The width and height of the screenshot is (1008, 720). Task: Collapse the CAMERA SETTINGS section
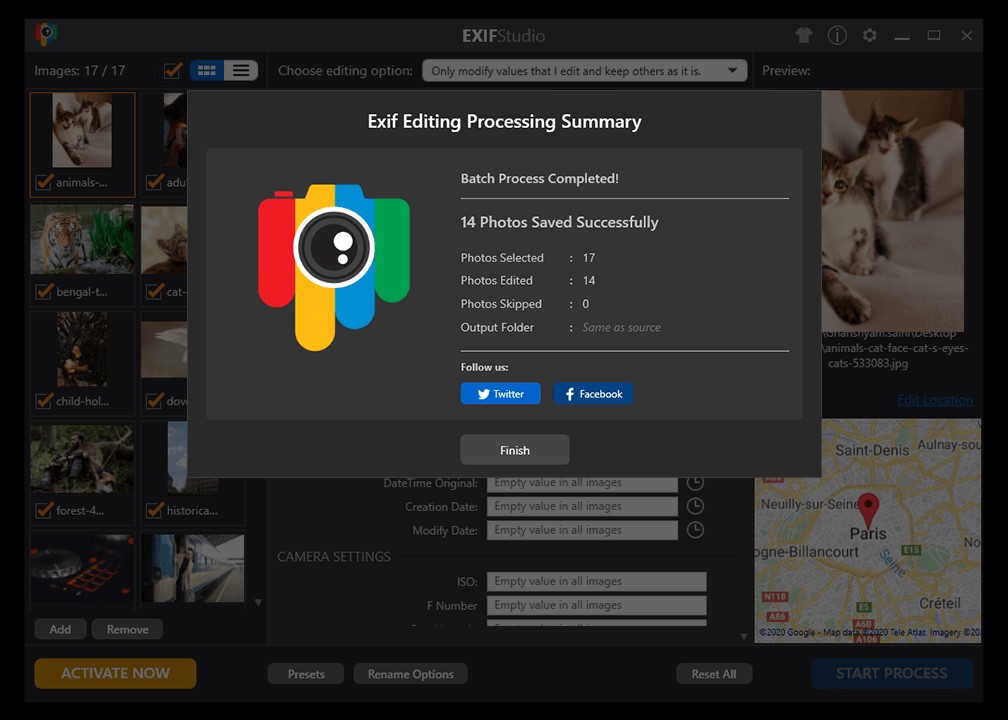(334, 557)
